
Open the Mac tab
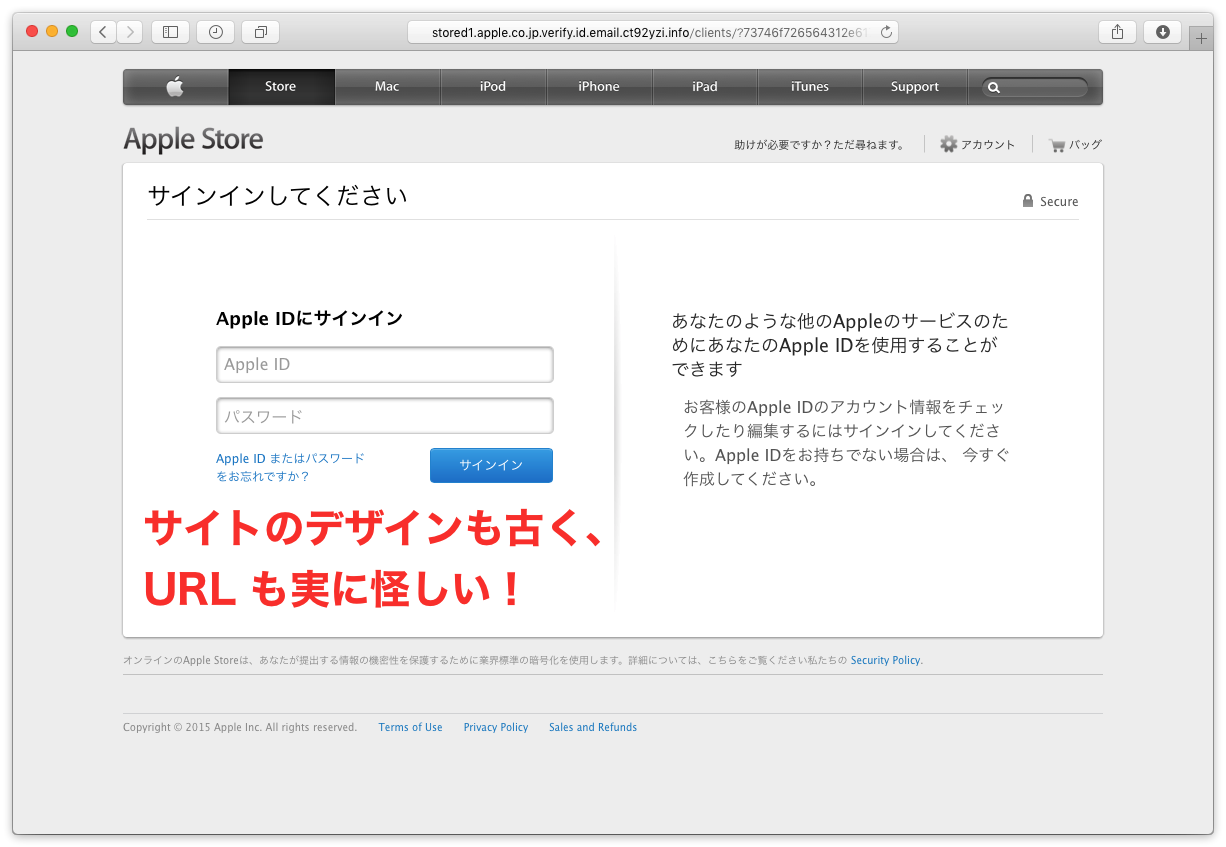click(x=387, y=87)
